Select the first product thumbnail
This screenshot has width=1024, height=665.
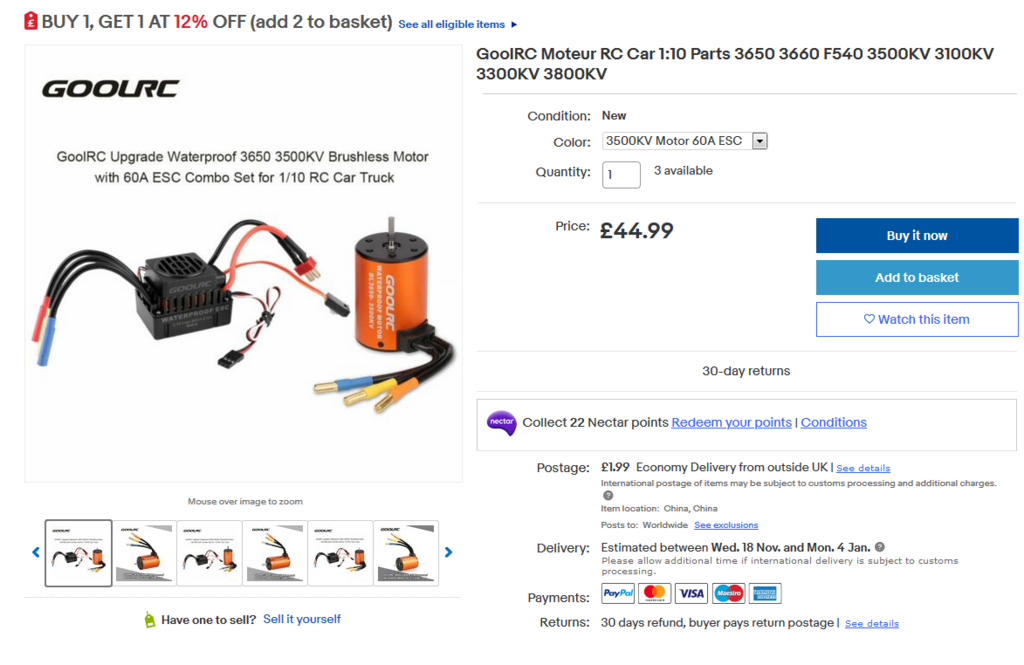click(x=79, y=552)
